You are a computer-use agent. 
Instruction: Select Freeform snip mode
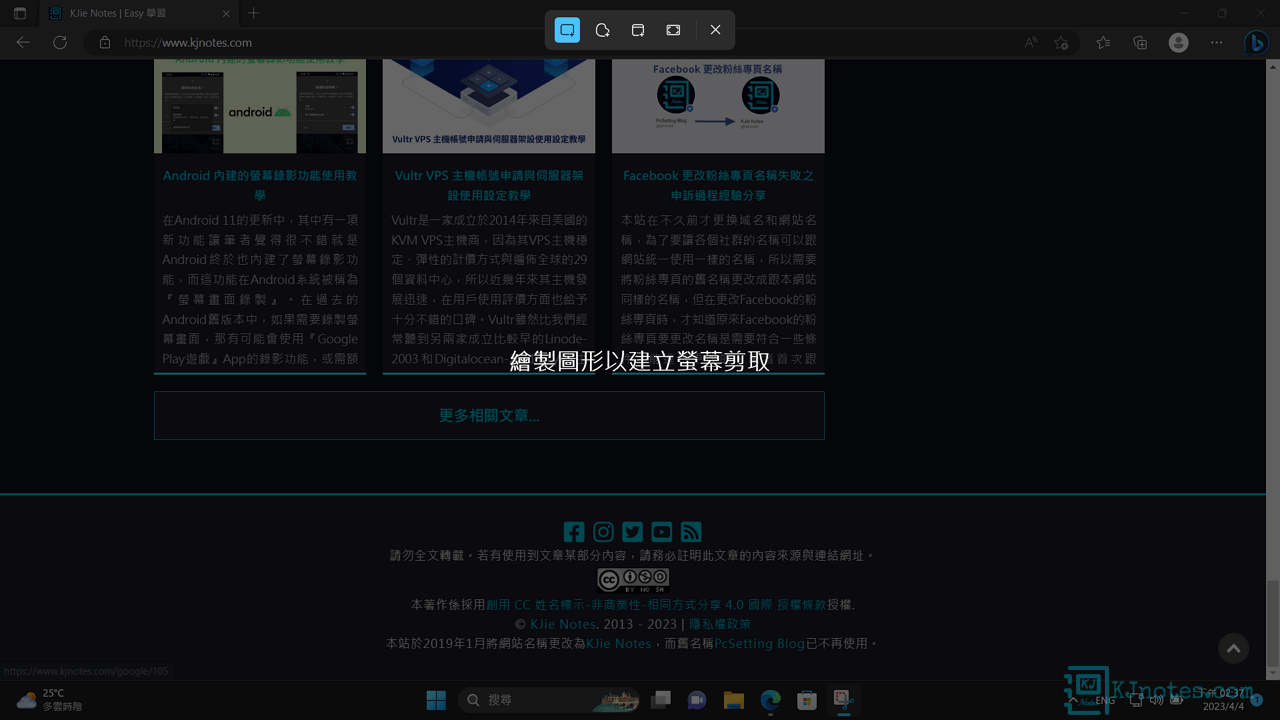602,30
